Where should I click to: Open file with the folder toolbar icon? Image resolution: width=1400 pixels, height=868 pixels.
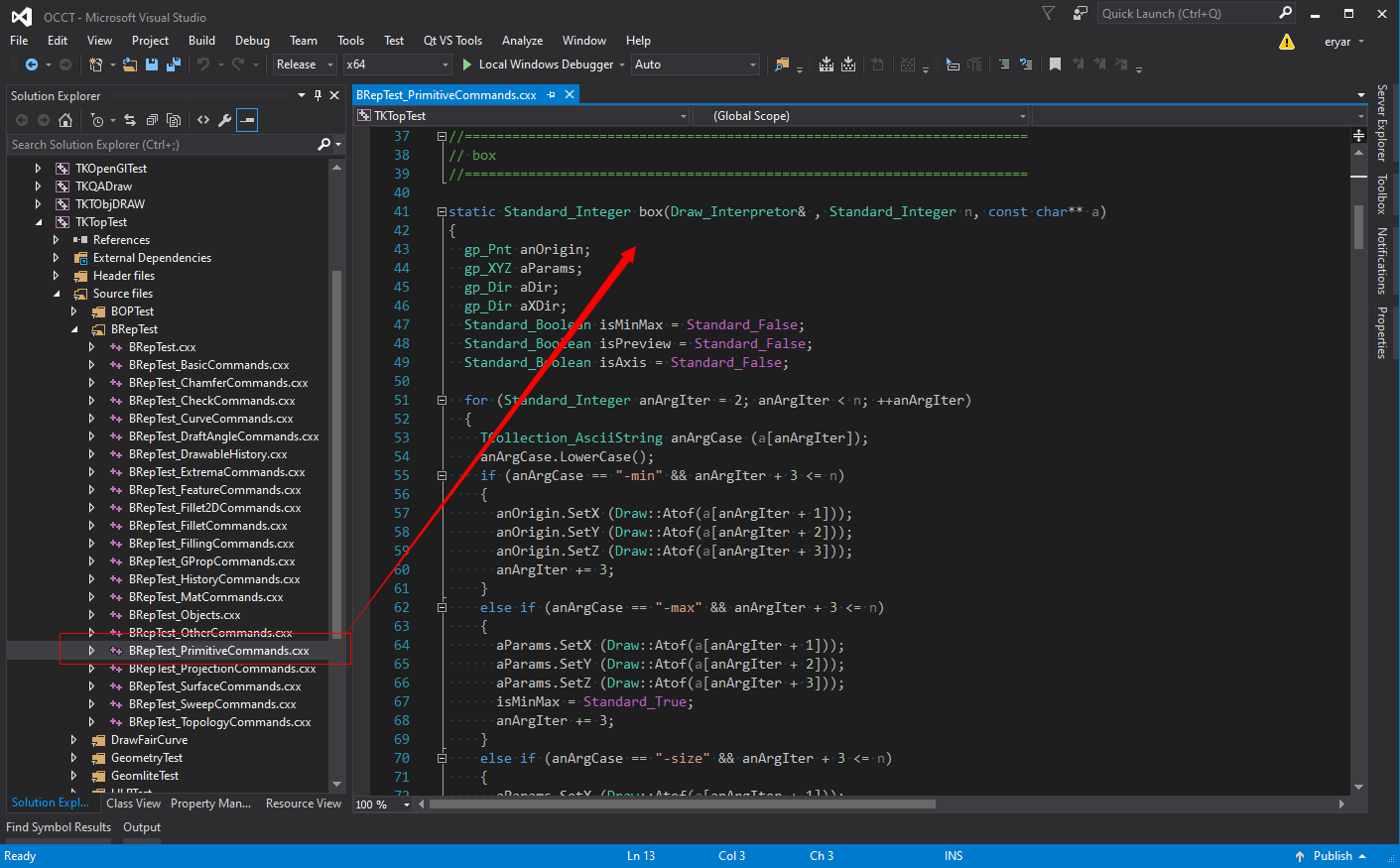click(130, 64)
